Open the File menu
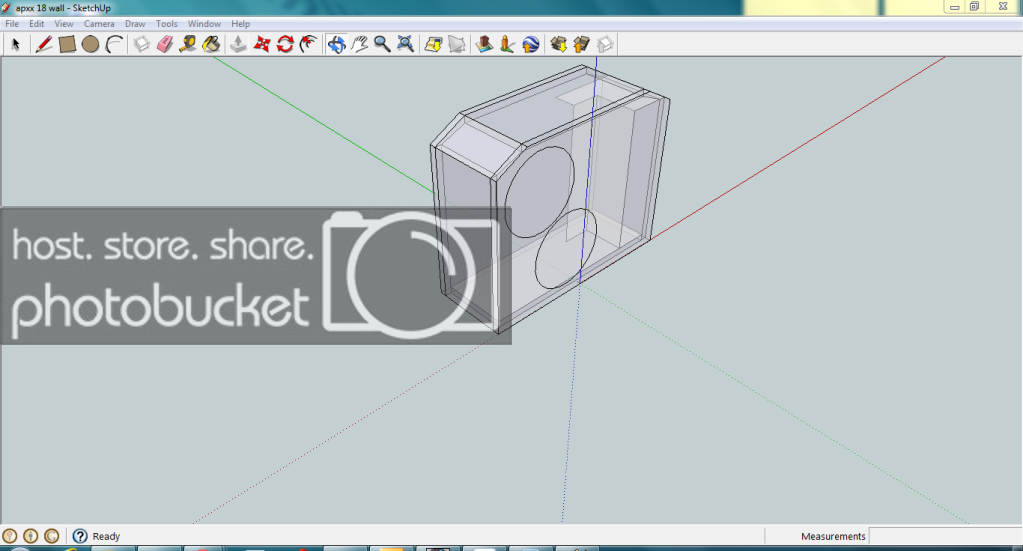 click(x=12, y=23)
